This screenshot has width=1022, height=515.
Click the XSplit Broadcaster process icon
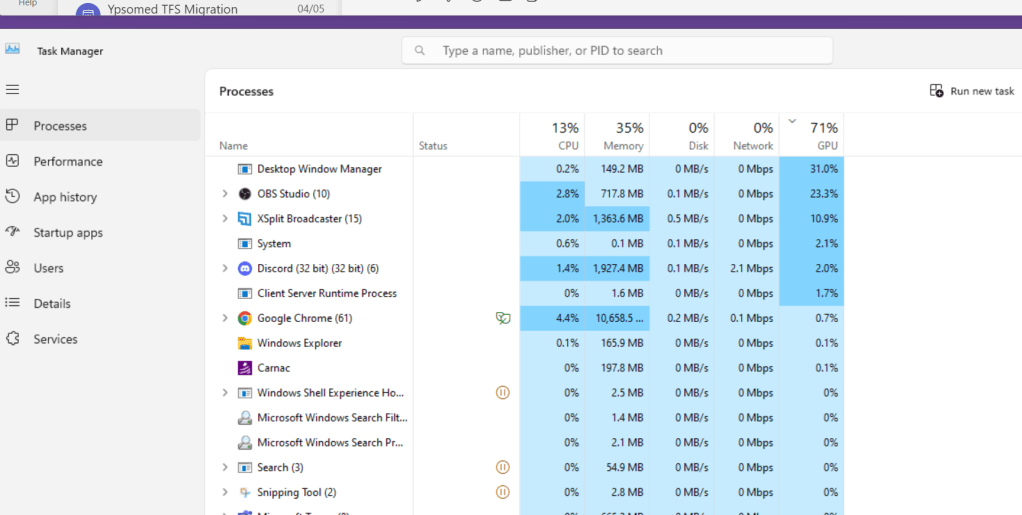point(244,218)
